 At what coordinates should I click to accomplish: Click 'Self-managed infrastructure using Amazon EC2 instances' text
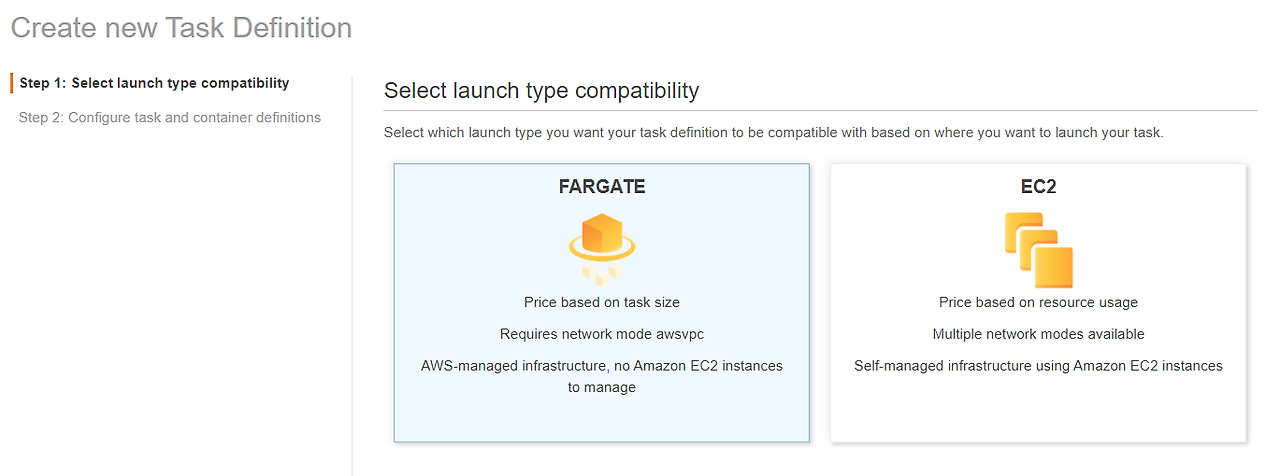click(x=1038, y=366)
